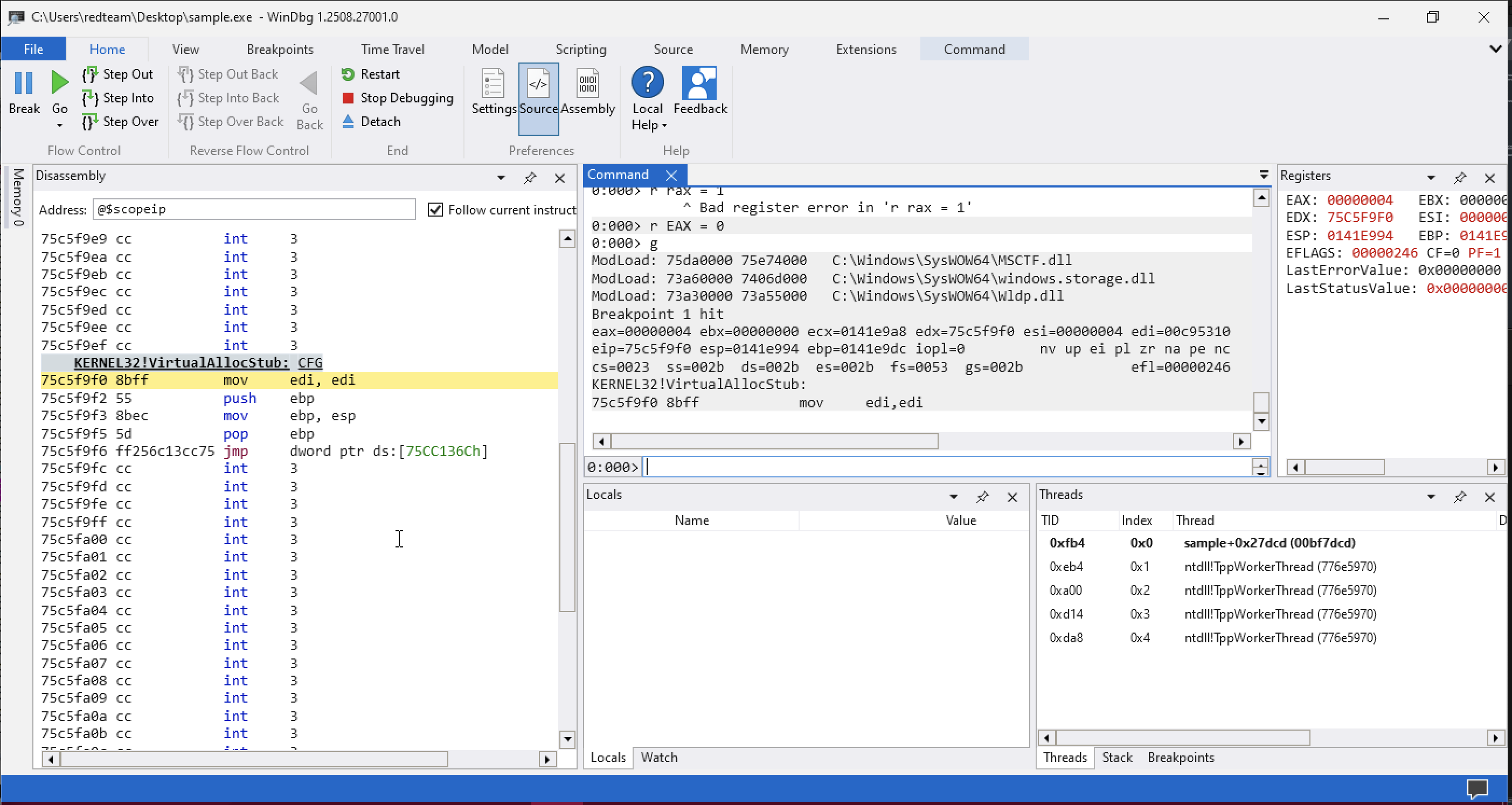Click the Disassembly vertical scrollbar thumb
The width and height of the screenshot is (1512, 805).
pyautogui.click(x=566, y=527)
